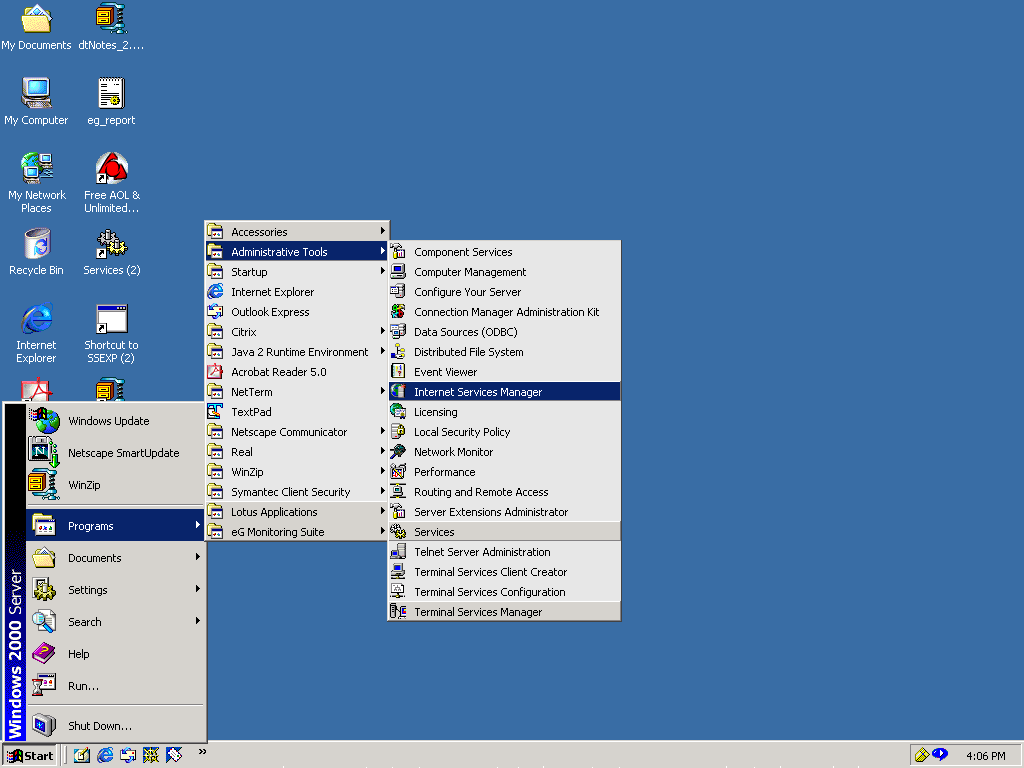Choose Shut Down... in Start menu

[116, 726]
